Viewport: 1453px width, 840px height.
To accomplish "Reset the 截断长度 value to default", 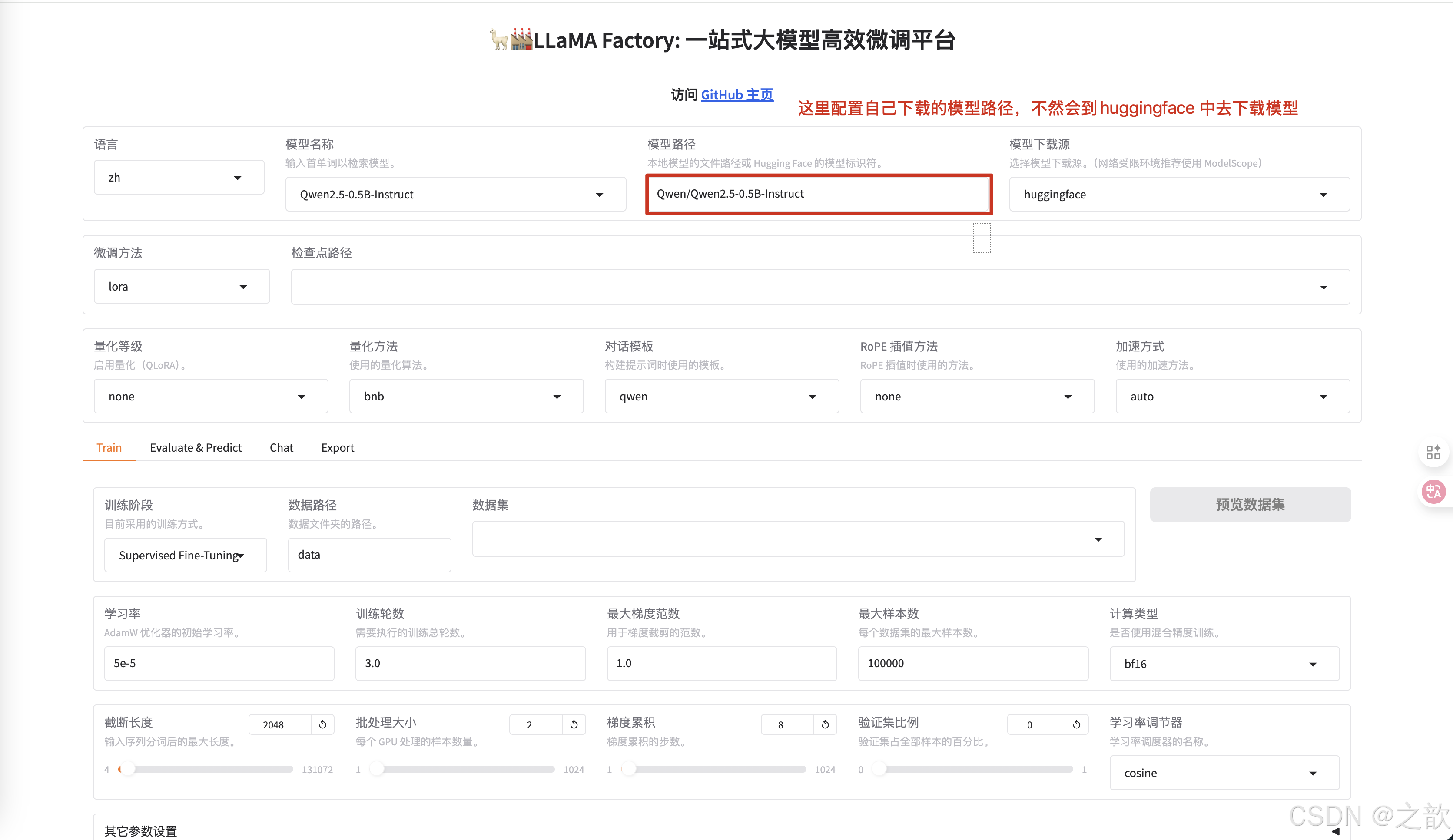I will (x=323, y=725).
